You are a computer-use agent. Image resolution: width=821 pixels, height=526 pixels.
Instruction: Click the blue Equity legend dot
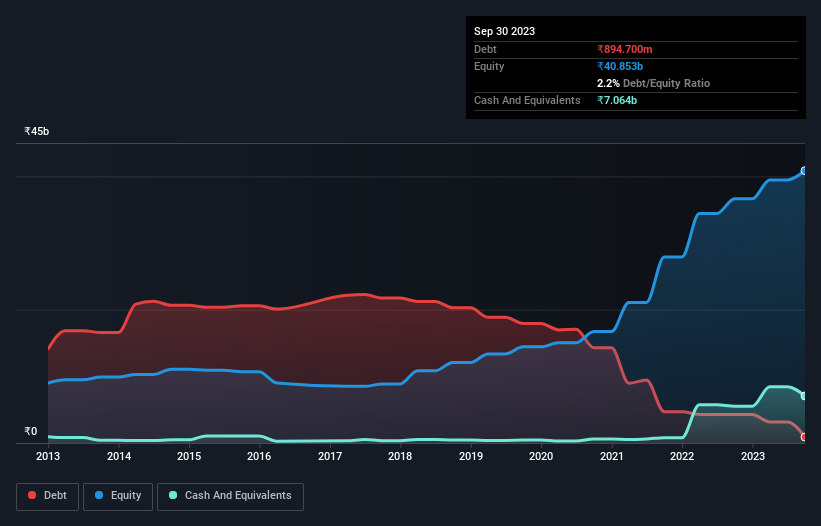click(99, 495)
